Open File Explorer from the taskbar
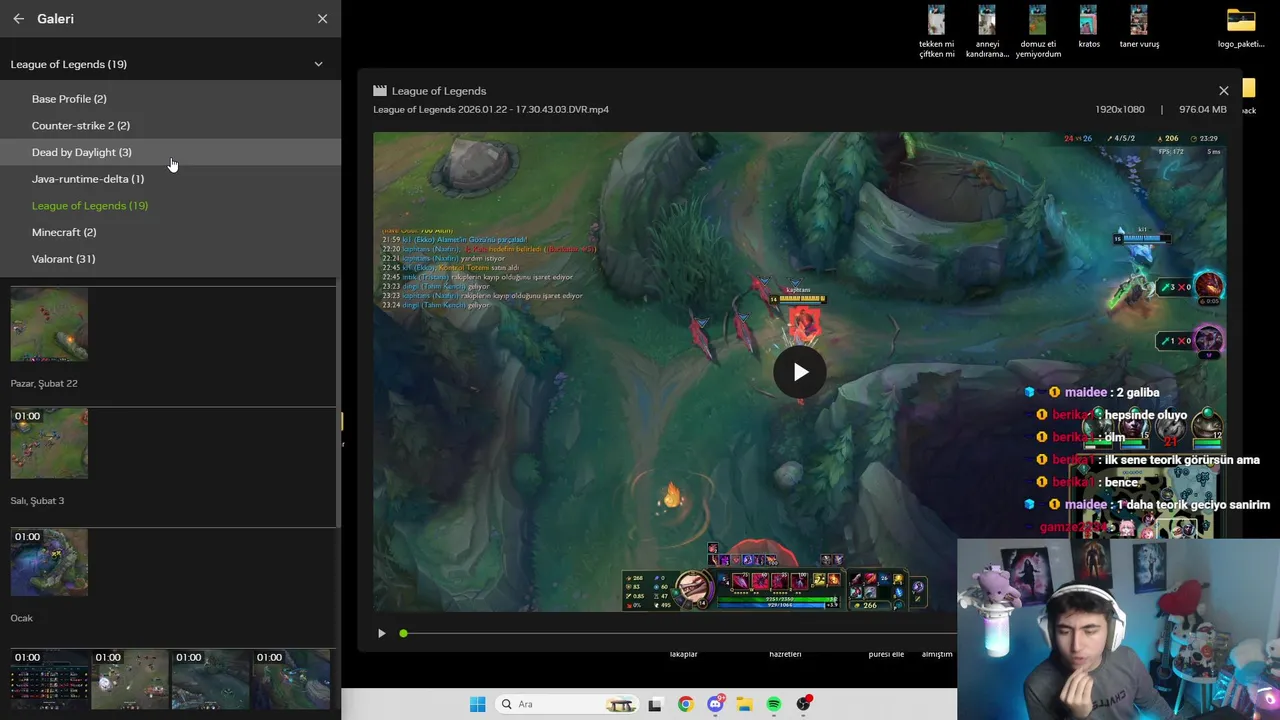Viewport: 1280px width, 720px height. pyautogui.click(x=744, y=704)
